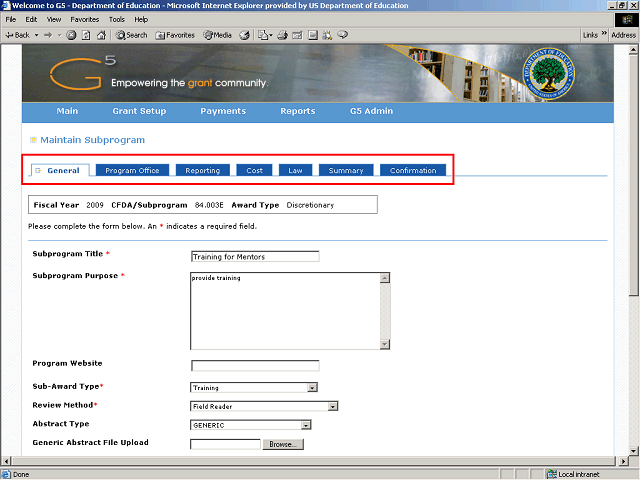
Task: Click the Browse... button
Action: (283, 444)
